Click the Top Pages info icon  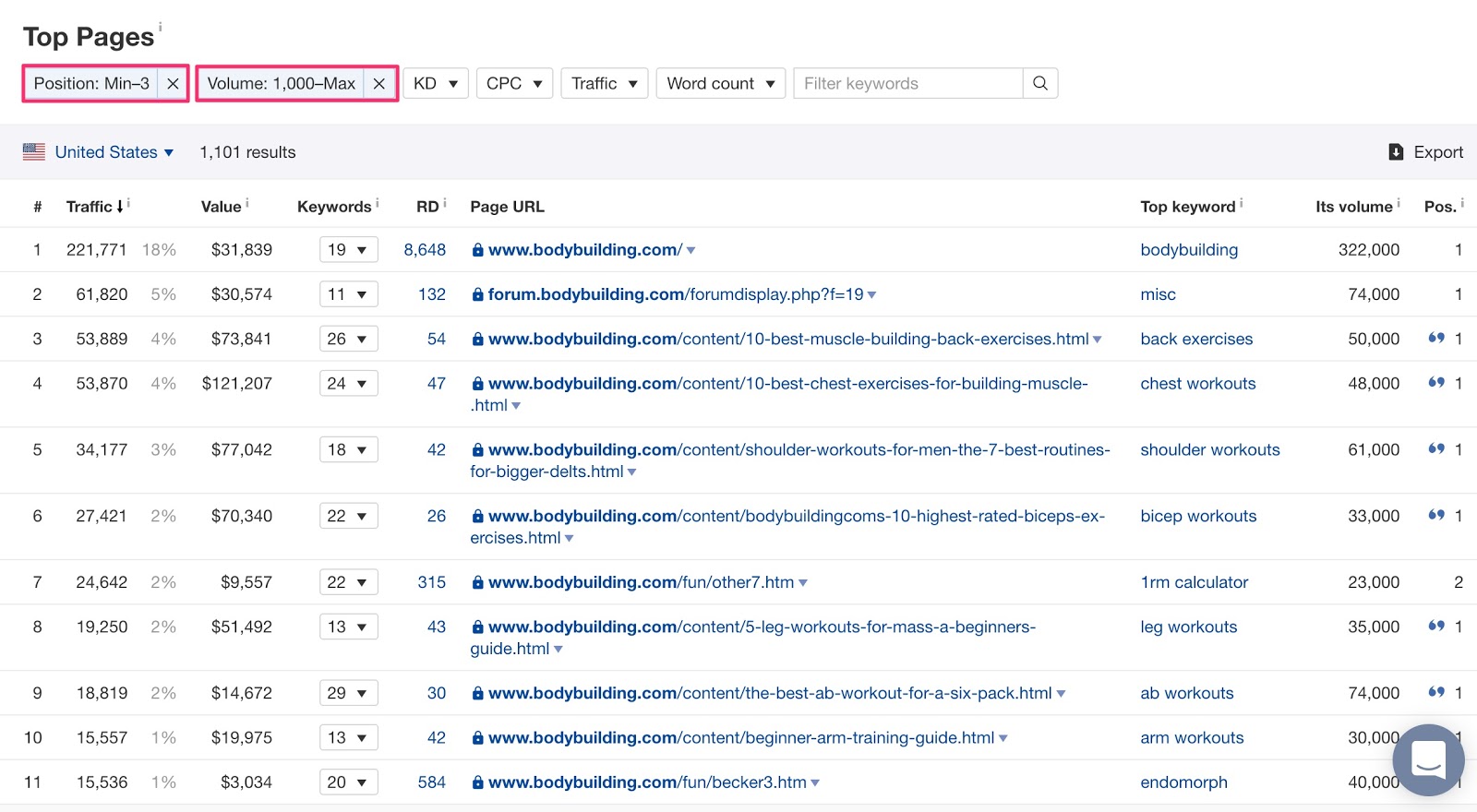pyautogui.click(x=161, y=27)
